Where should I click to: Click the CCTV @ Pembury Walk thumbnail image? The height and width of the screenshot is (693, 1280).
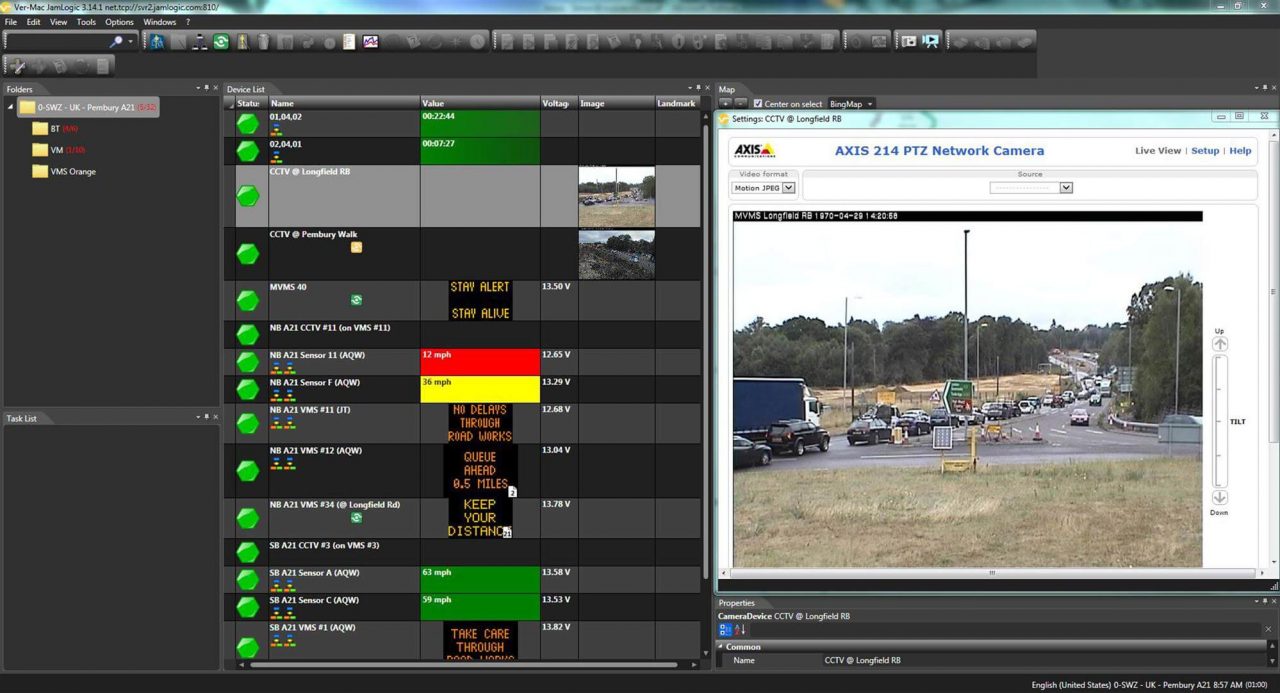(616, 255)
